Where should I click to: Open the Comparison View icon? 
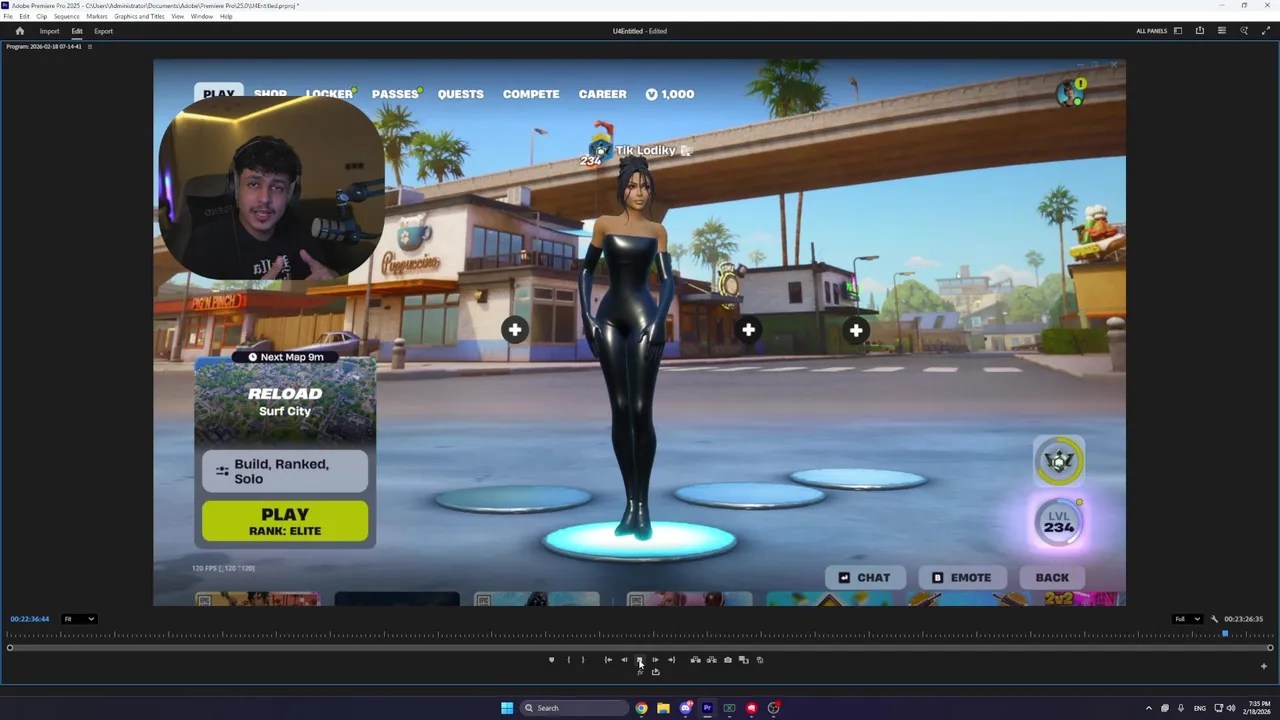[x=743, y=660]
